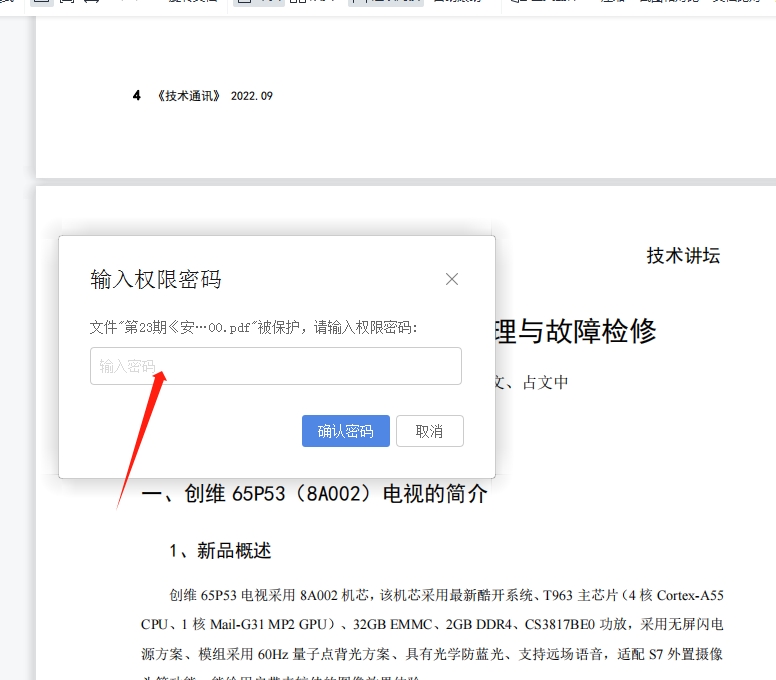Close the 输入权限密码 dialog
Screen dimensions: 776x680
click(451, 279)
